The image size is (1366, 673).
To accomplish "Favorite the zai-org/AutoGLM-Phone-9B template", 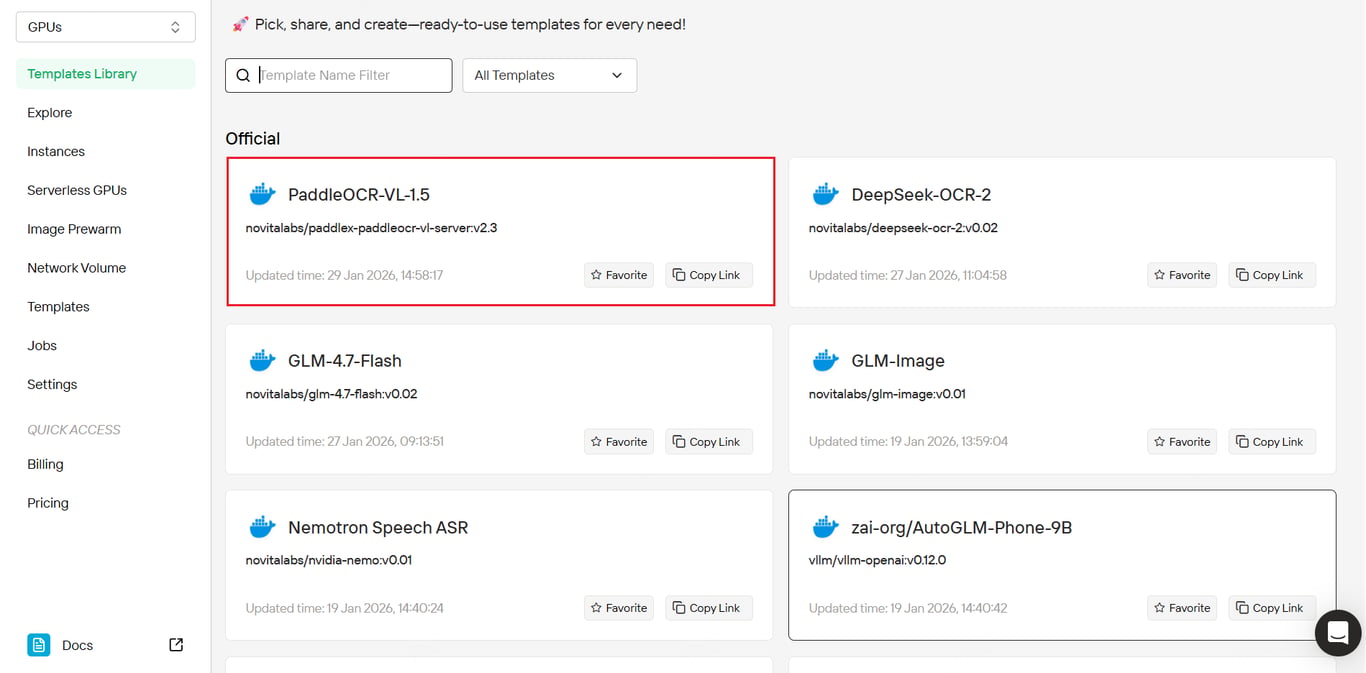I will click(1183, 608).
